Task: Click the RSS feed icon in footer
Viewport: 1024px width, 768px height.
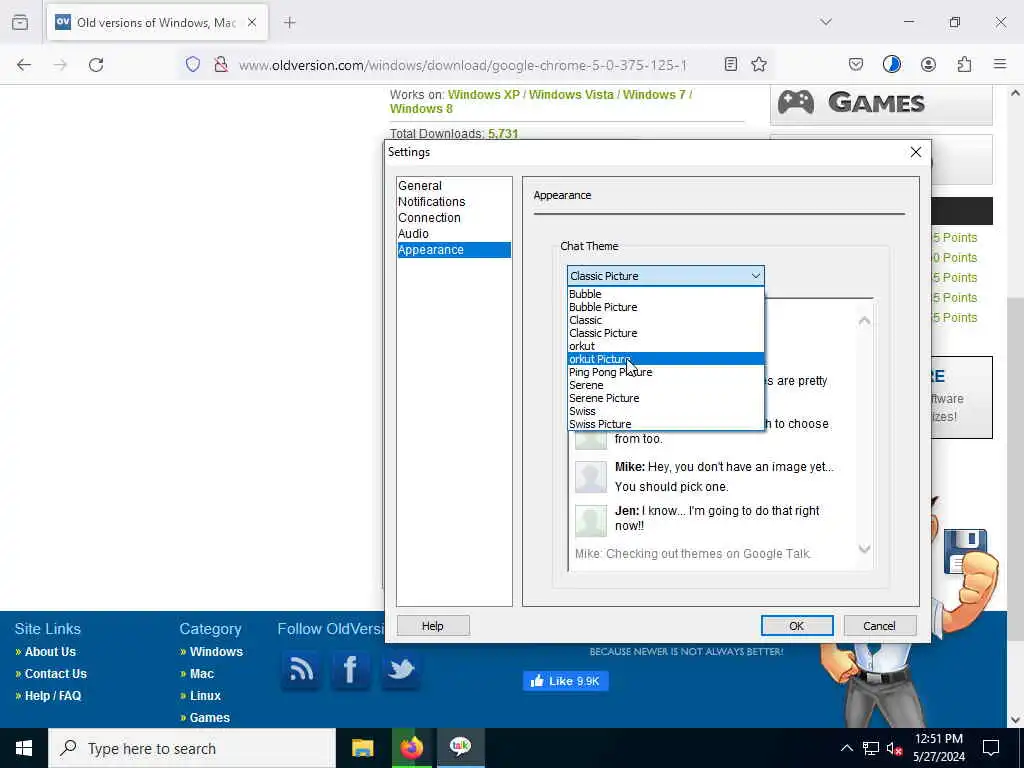Action: coord(301,670)
